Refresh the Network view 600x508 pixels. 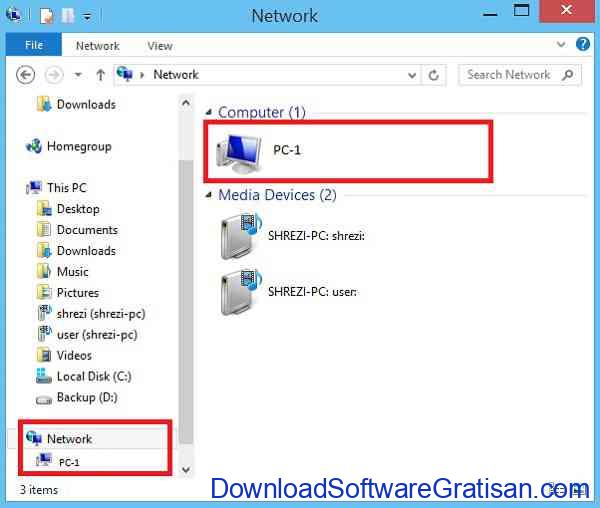tap(434, 75)
